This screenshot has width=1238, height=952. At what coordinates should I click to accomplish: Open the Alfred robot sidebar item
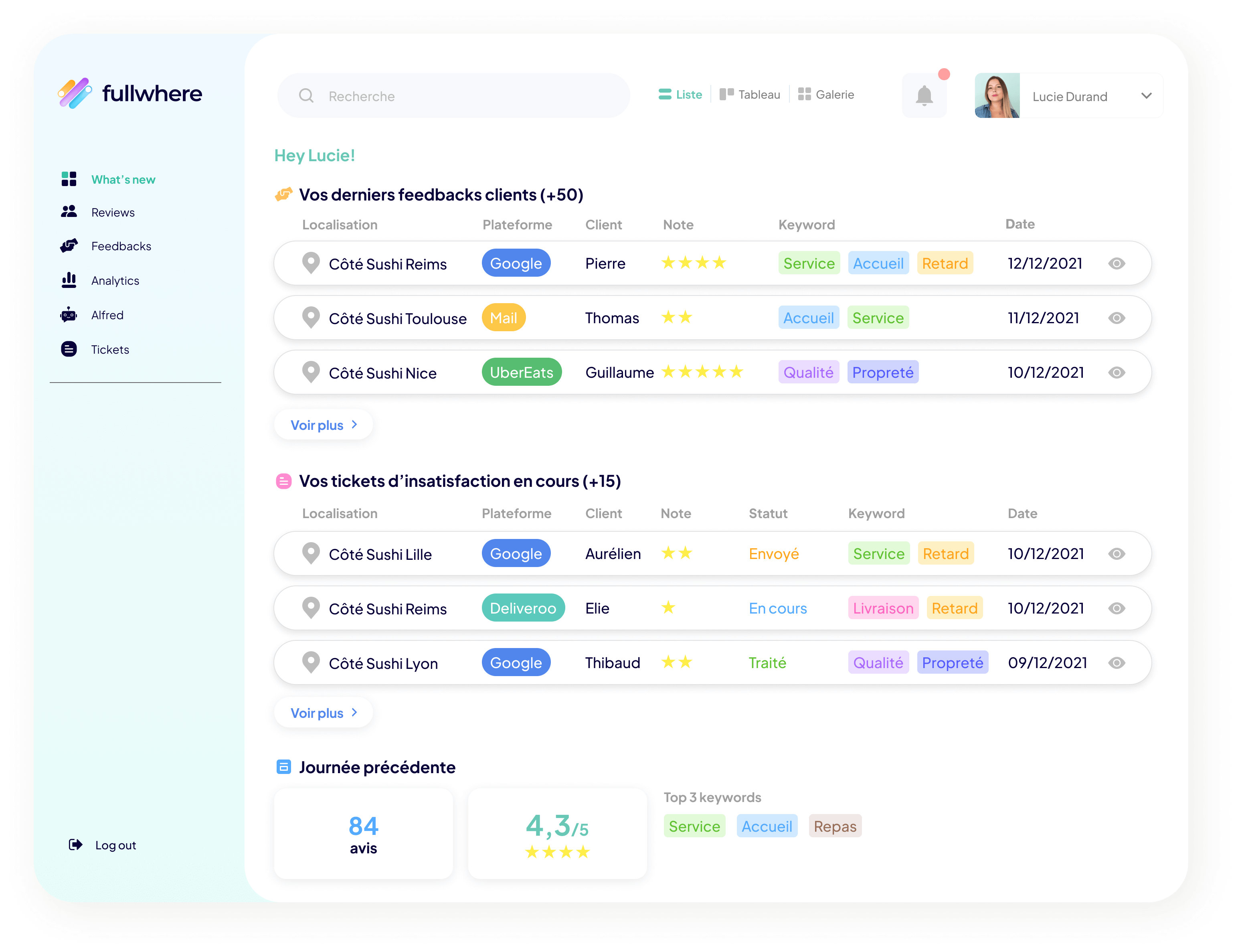pyautogui.click(x=69, y=314)
